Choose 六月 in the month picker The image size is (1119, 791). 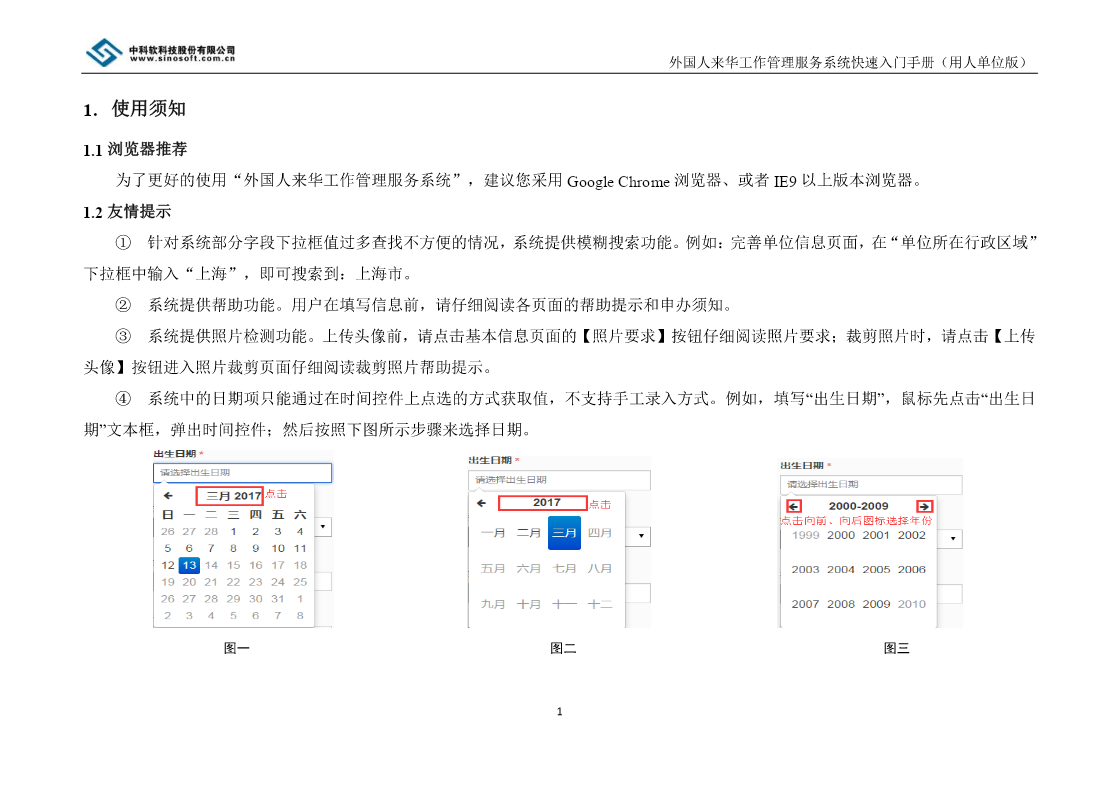click(529, 569)
